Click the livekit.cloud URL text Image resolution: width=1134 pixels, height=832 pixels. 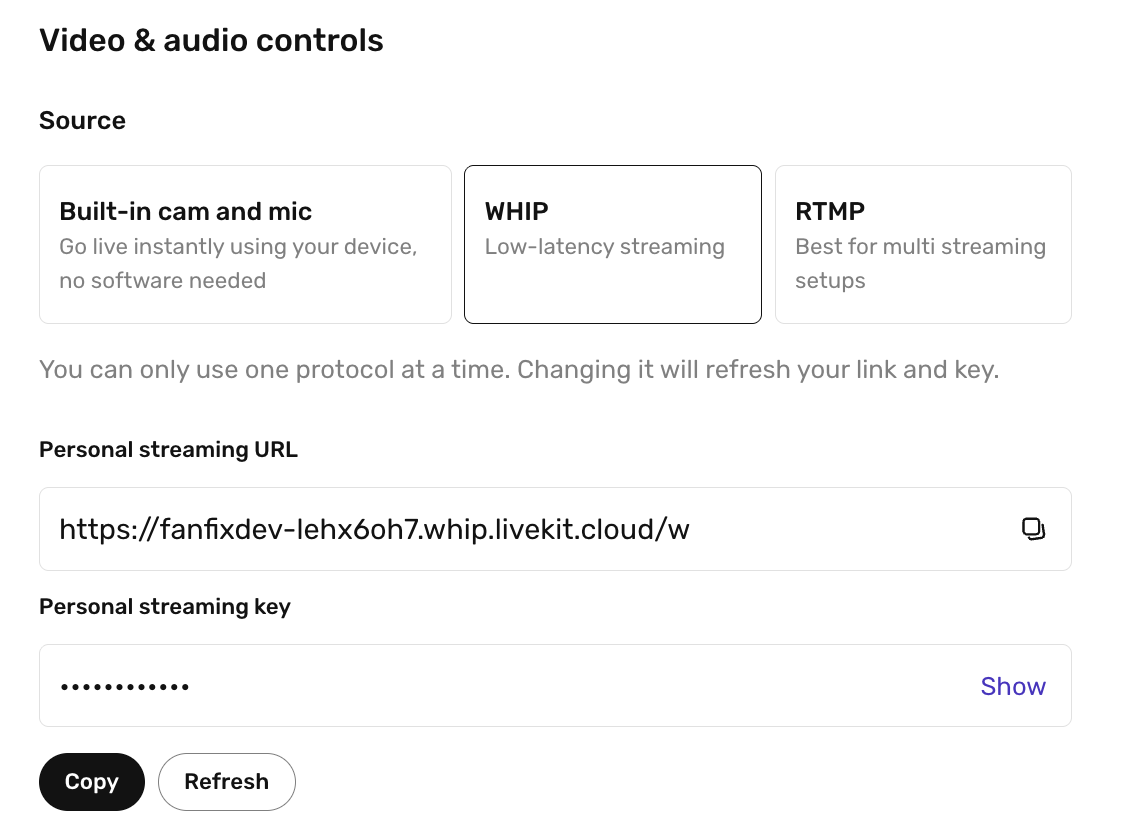pyautogui.click(x=374, y=529)
